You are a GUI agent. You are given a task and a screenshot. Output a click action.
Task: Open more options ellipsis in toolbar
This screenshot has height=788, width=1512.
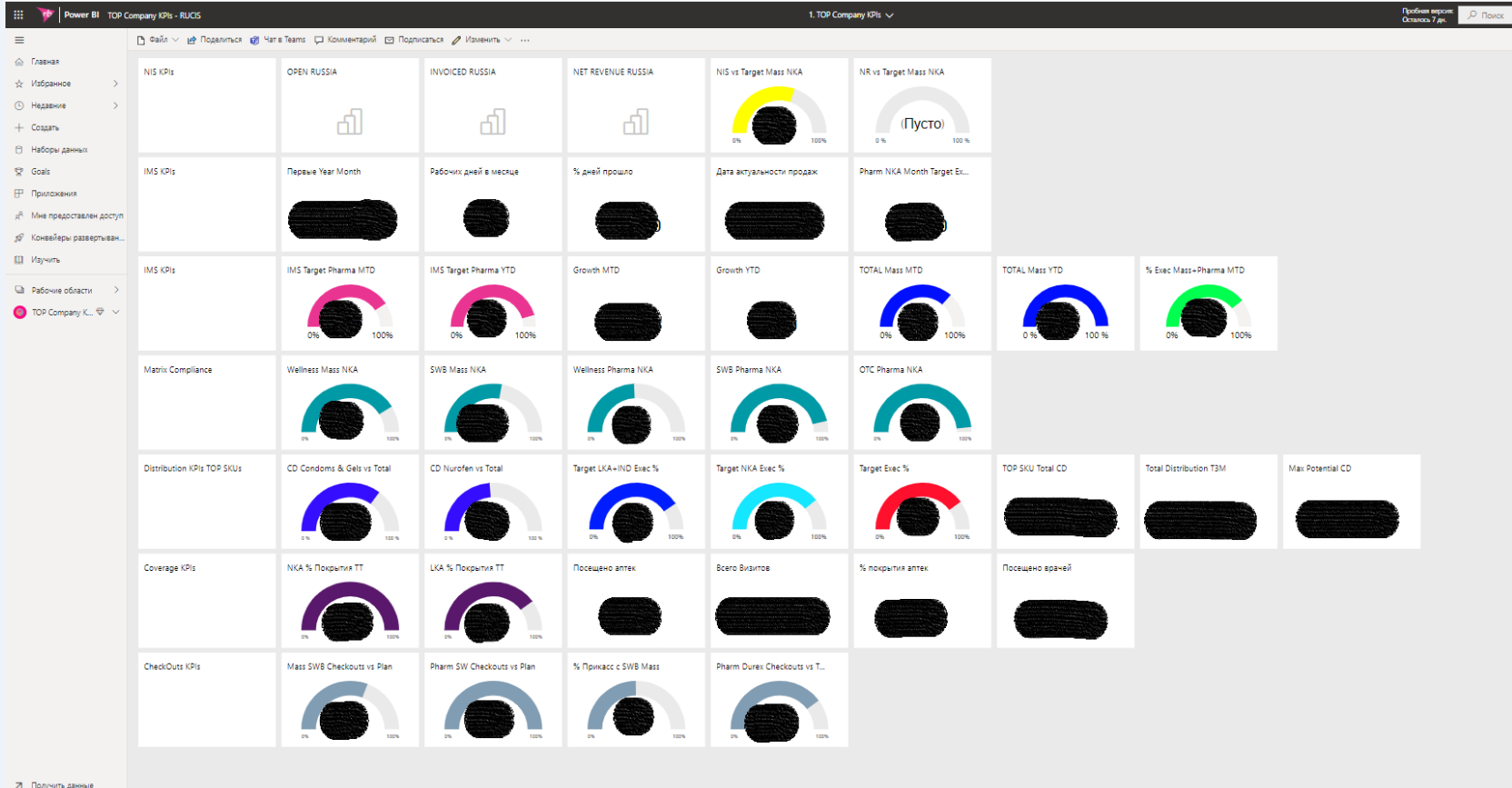[x=525, y=40]
